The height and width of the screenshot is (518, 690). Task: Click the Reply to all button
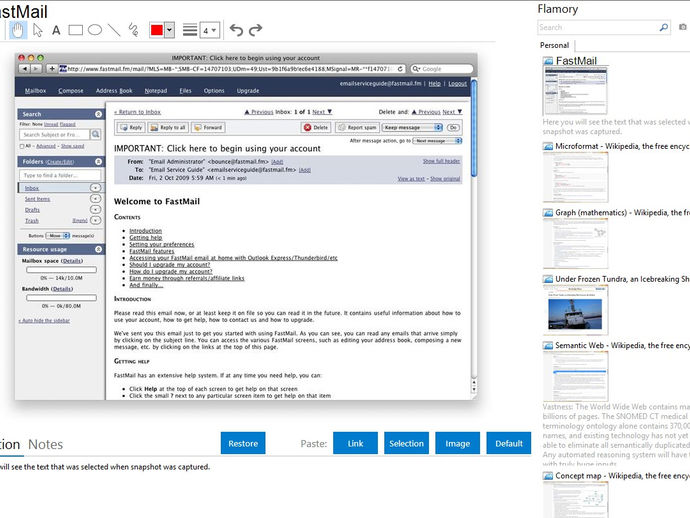pos(168,127)
